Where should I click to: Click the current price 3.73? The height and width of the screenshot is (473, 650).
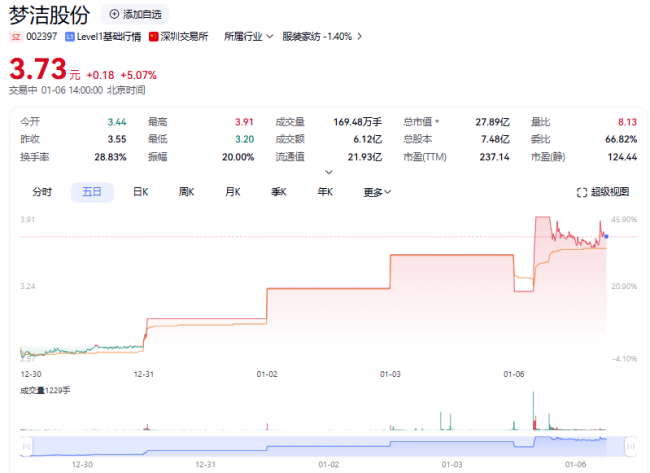(38, 69)
